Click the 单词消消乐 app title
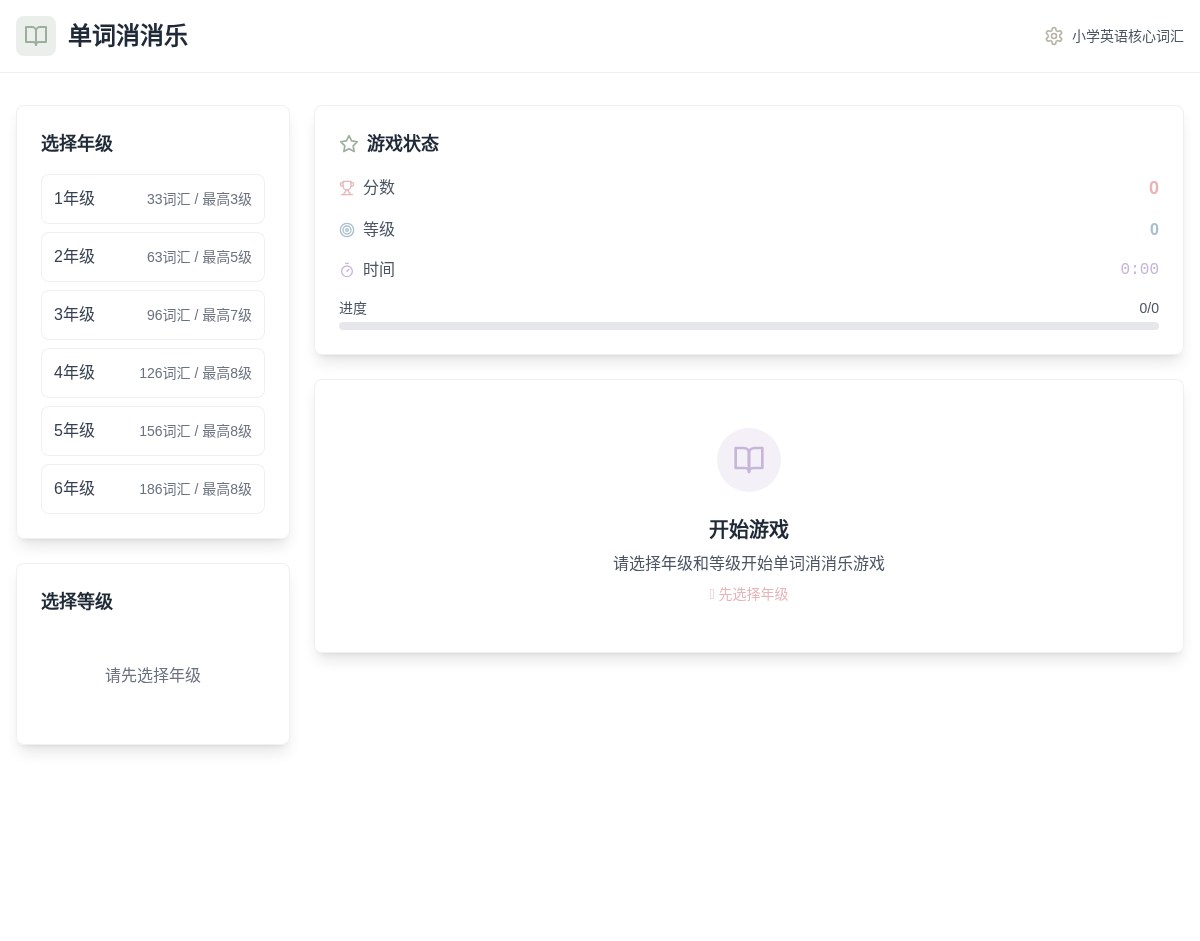This screenshot has height=941, width=1200. [127, 36]
